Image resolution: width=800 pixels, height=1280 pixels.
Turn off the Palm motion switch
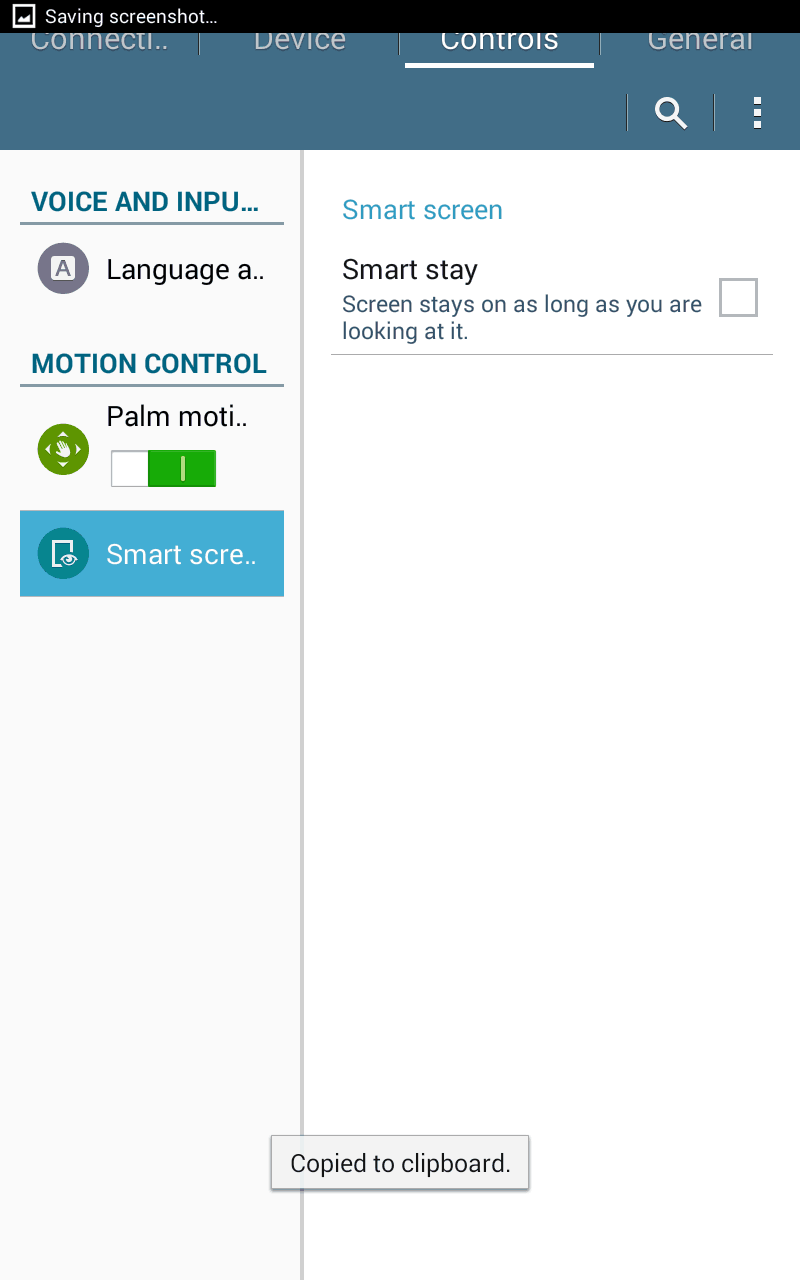point(164,468)
